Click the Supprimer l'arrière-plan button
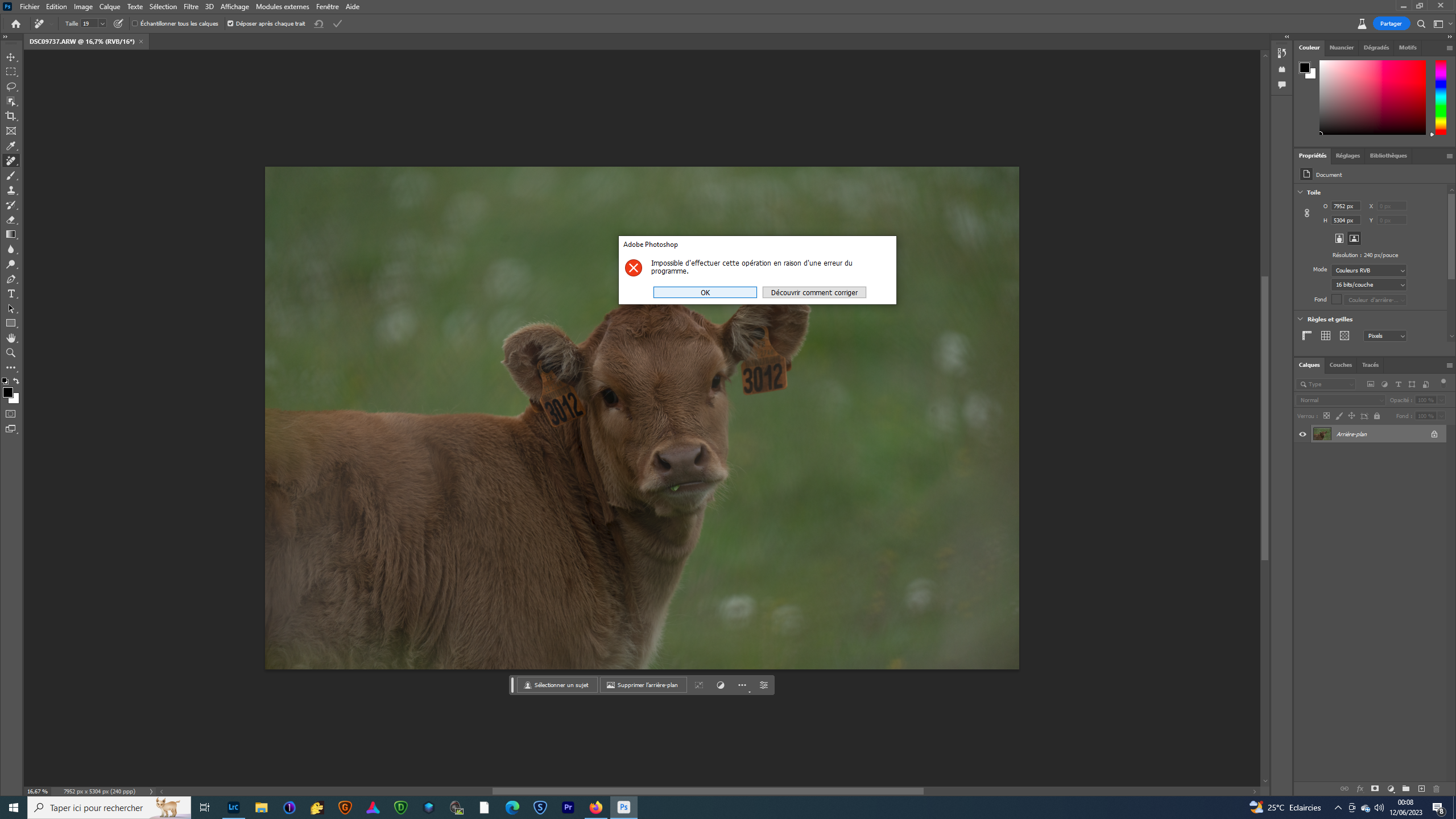This screenshot has width=1456, height=819. point(643,685)
